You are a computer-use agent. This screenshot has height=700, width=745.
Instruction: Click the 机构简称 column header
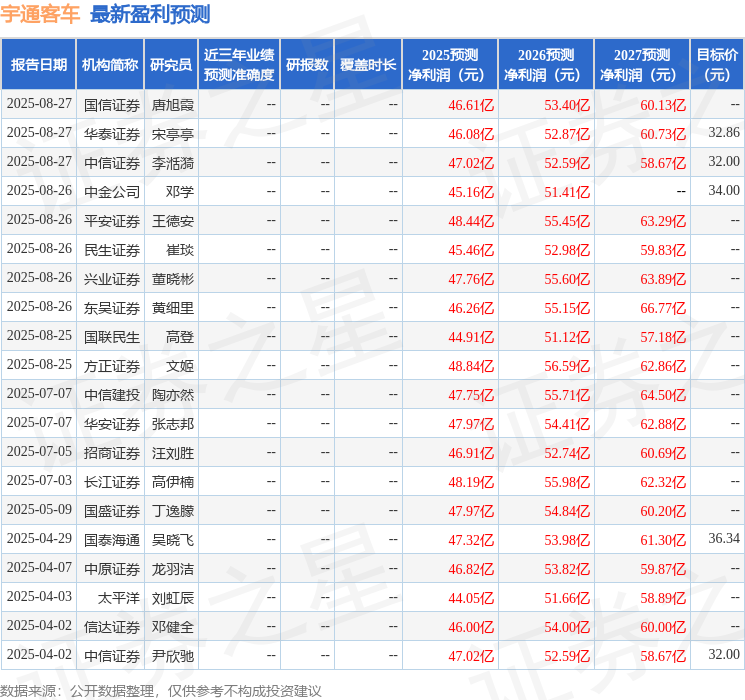[110, 65]
